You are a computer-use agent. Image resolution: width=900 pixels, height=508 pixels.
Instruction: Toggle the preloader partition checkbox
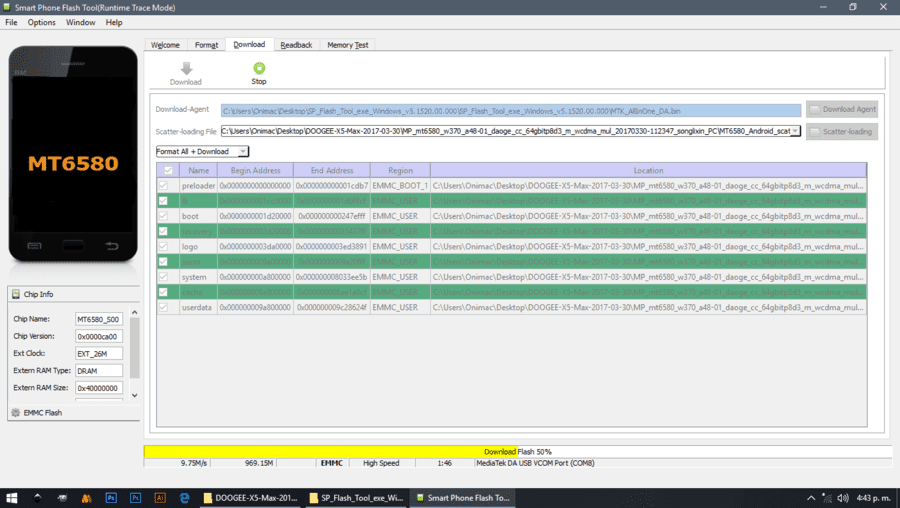click(x=164, y=185)
